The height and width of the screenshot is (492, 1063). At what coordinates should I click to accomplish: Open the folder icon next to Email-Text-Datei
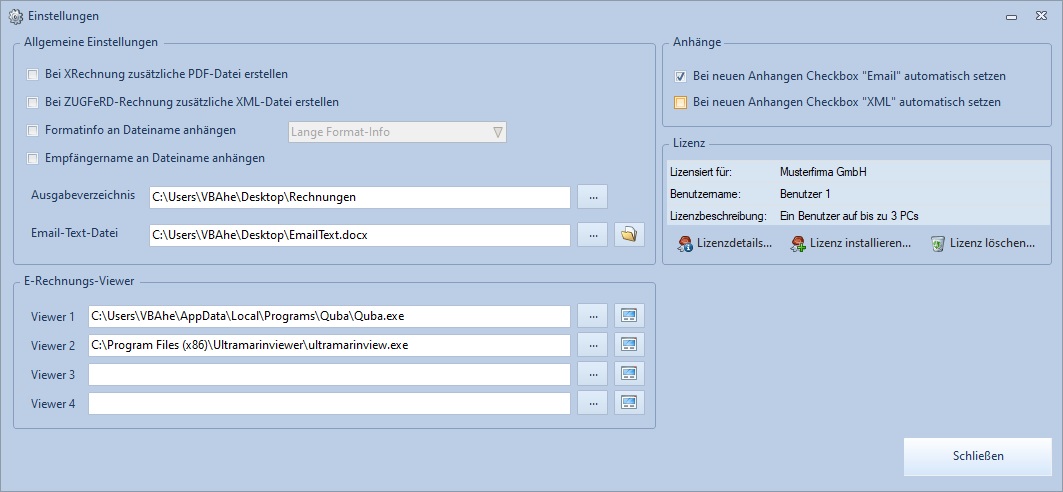coord(629,235)
